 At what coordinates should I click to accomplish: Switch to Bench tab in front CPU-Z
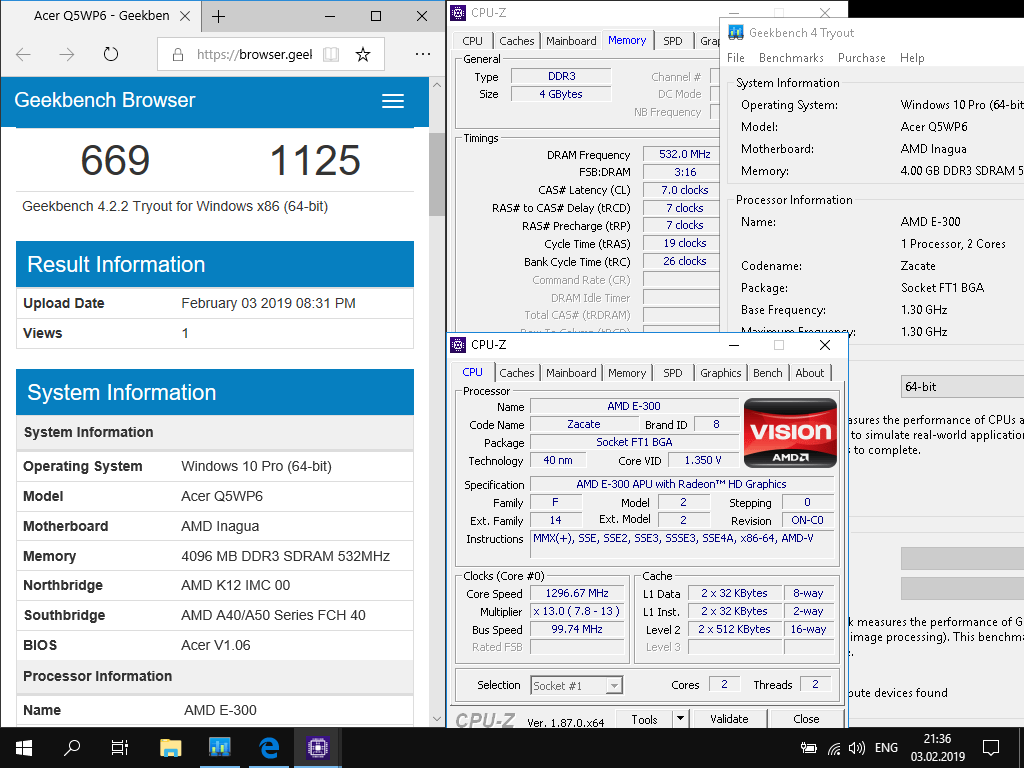[x=767, y=373]
